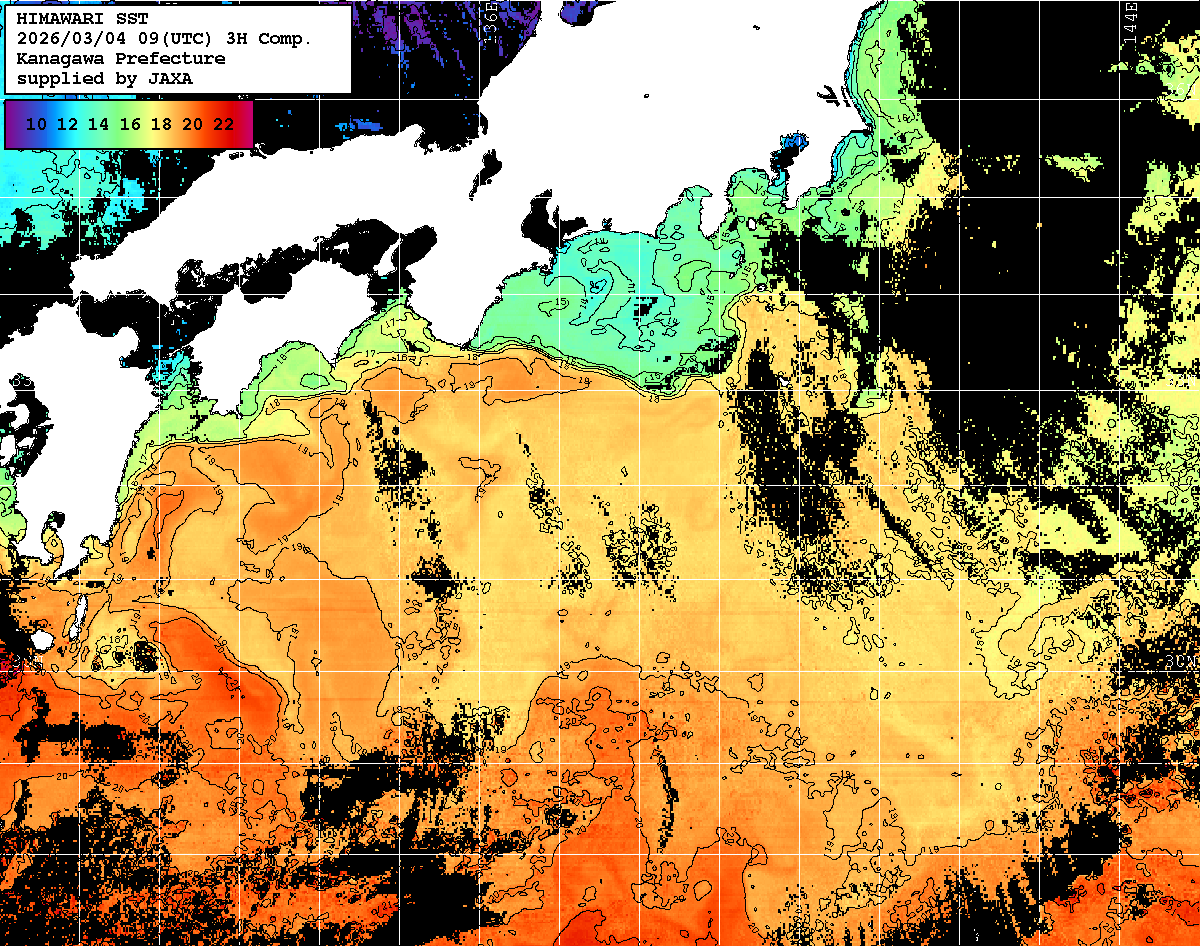Pick the 18 value on temperature legend

click(161, 124)
